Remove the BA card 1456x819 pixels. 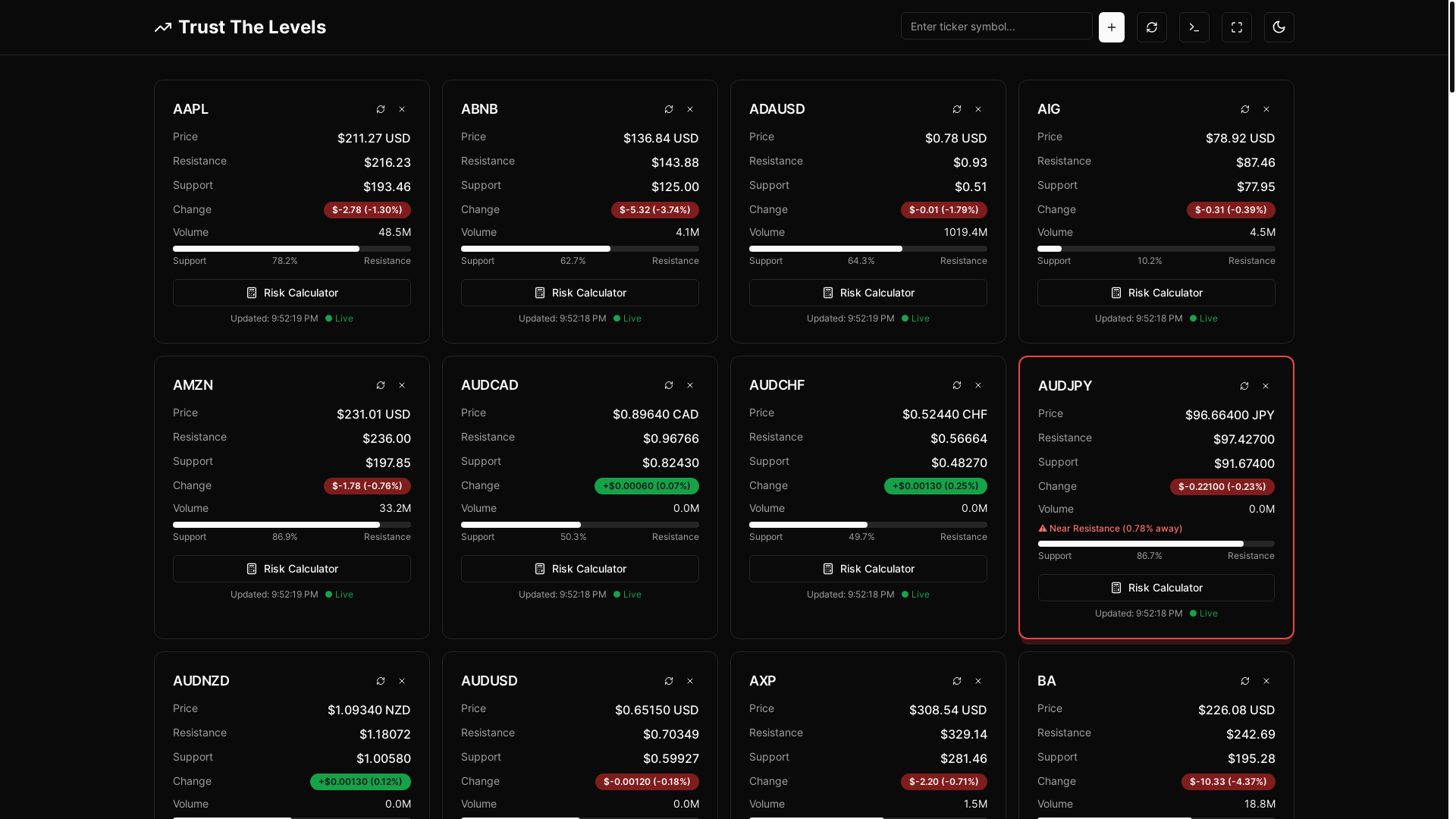tap(1266, 681)
